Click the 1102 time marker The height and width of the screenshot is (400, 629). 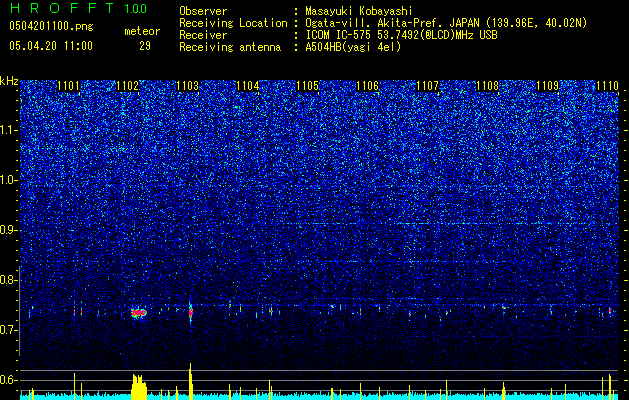(x=128, y=86)
